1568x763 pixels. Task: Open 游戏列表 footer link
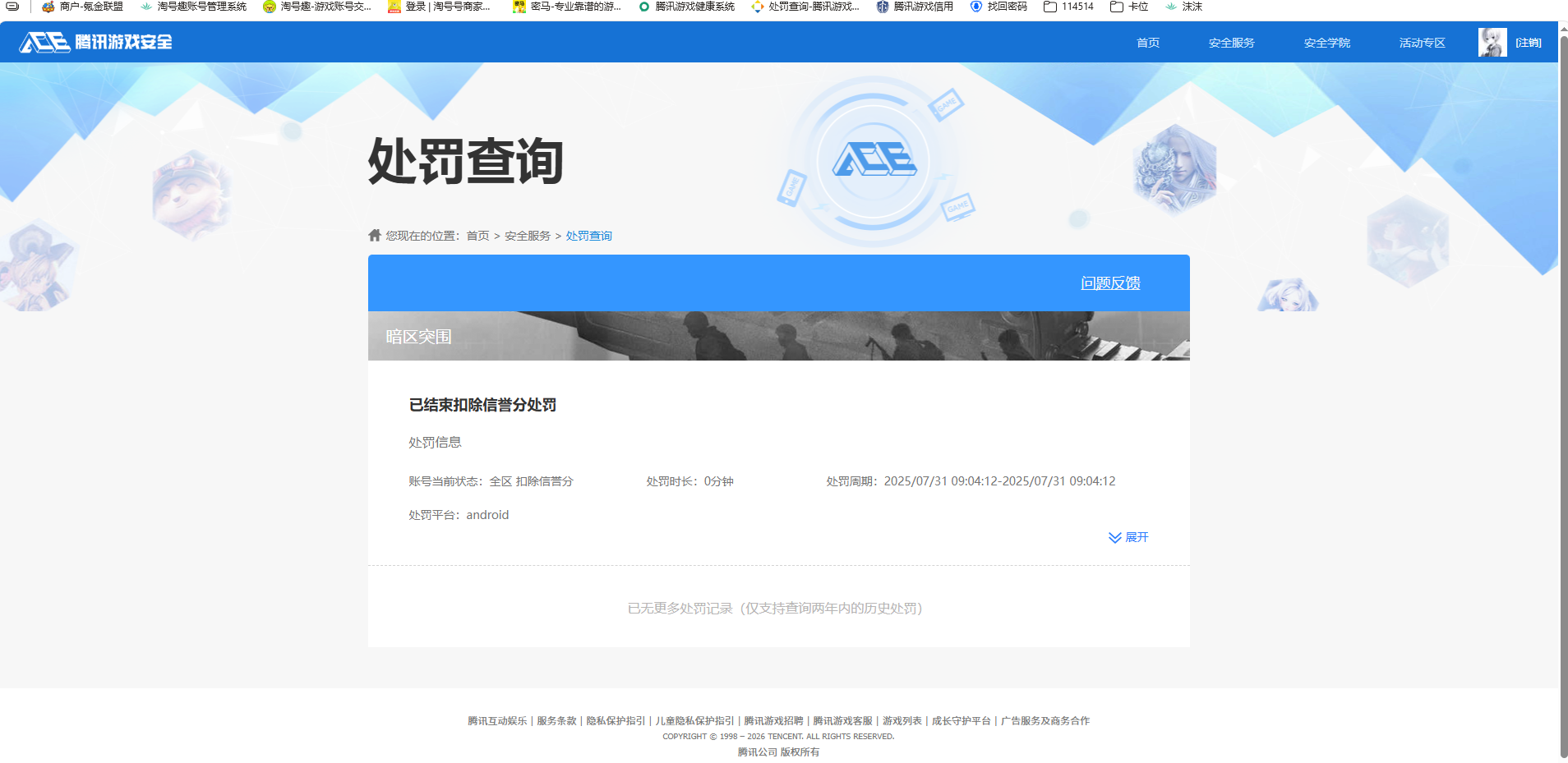(902, 721)
